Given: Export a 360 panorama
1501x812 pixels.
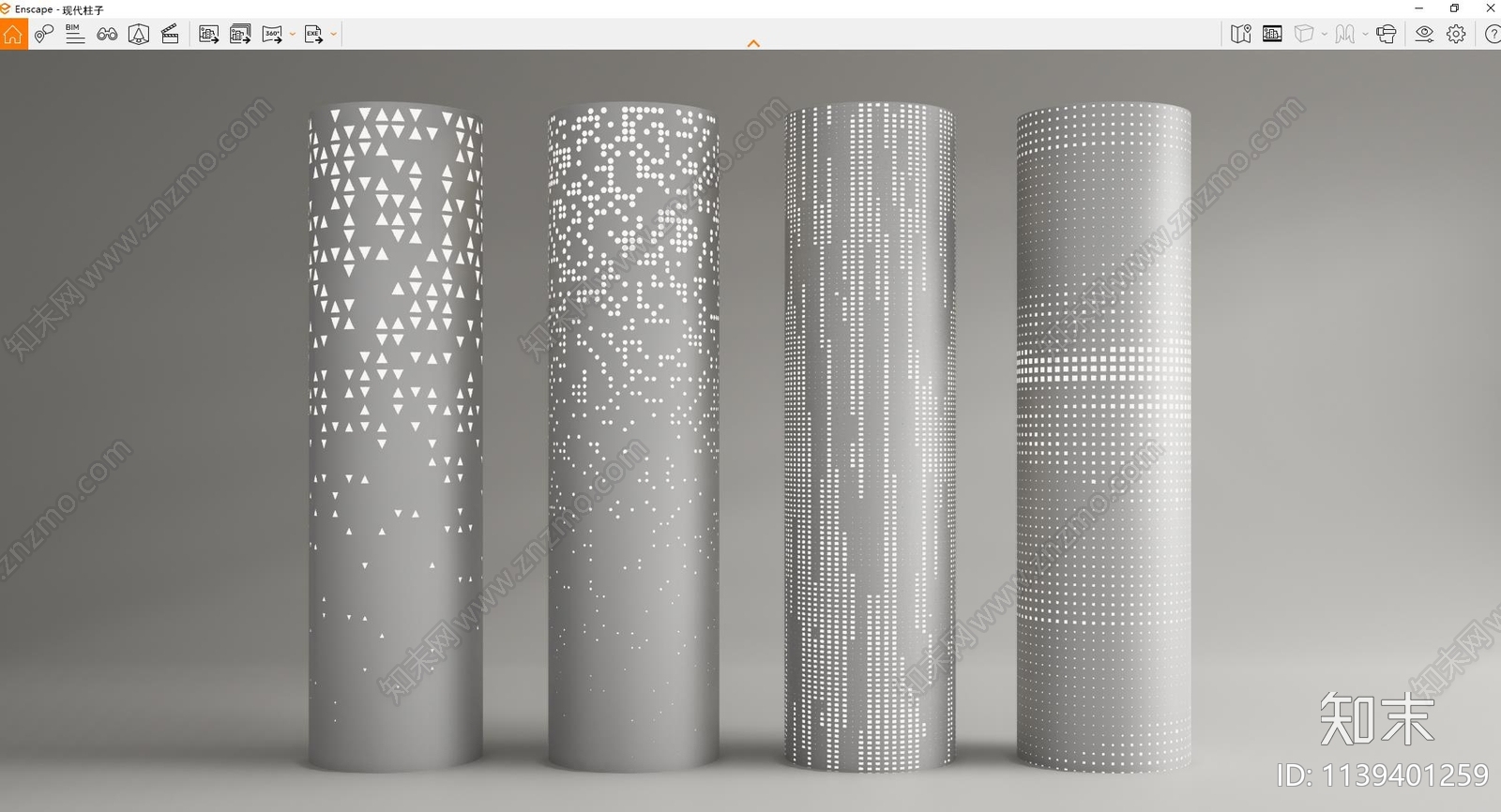Looking at the screenshot, I should [x=272, y=35].
